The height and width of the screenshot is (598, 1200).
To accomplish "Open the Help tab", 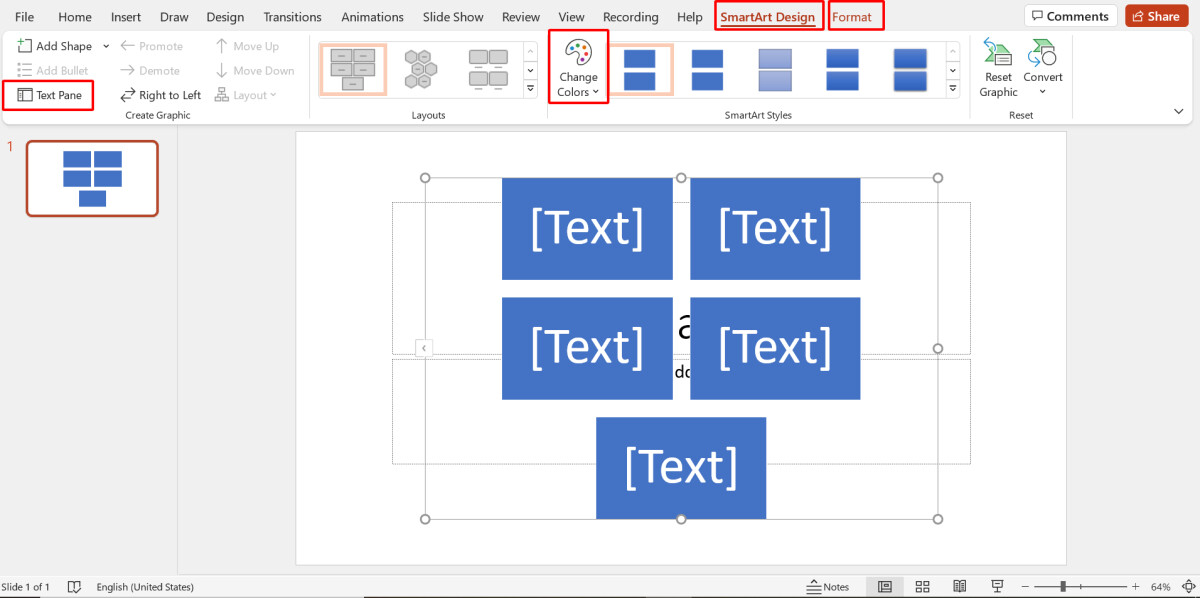I will (690, 17).
